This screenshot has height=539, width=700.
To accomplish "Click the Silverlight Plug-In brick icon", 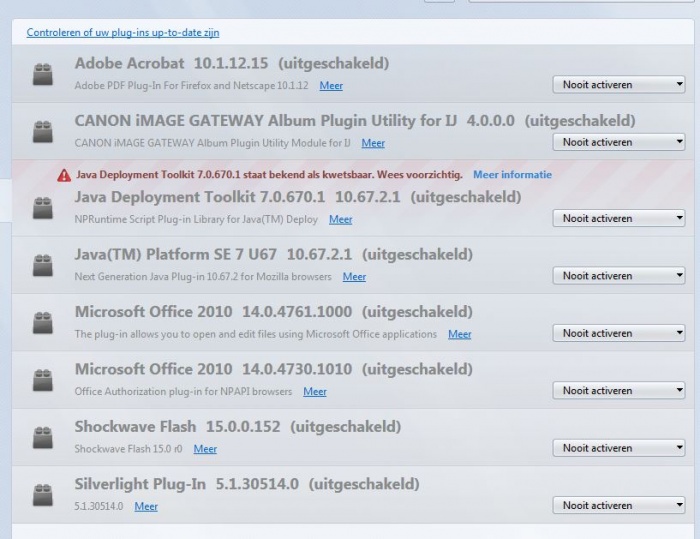I will [x=43, y=495].
